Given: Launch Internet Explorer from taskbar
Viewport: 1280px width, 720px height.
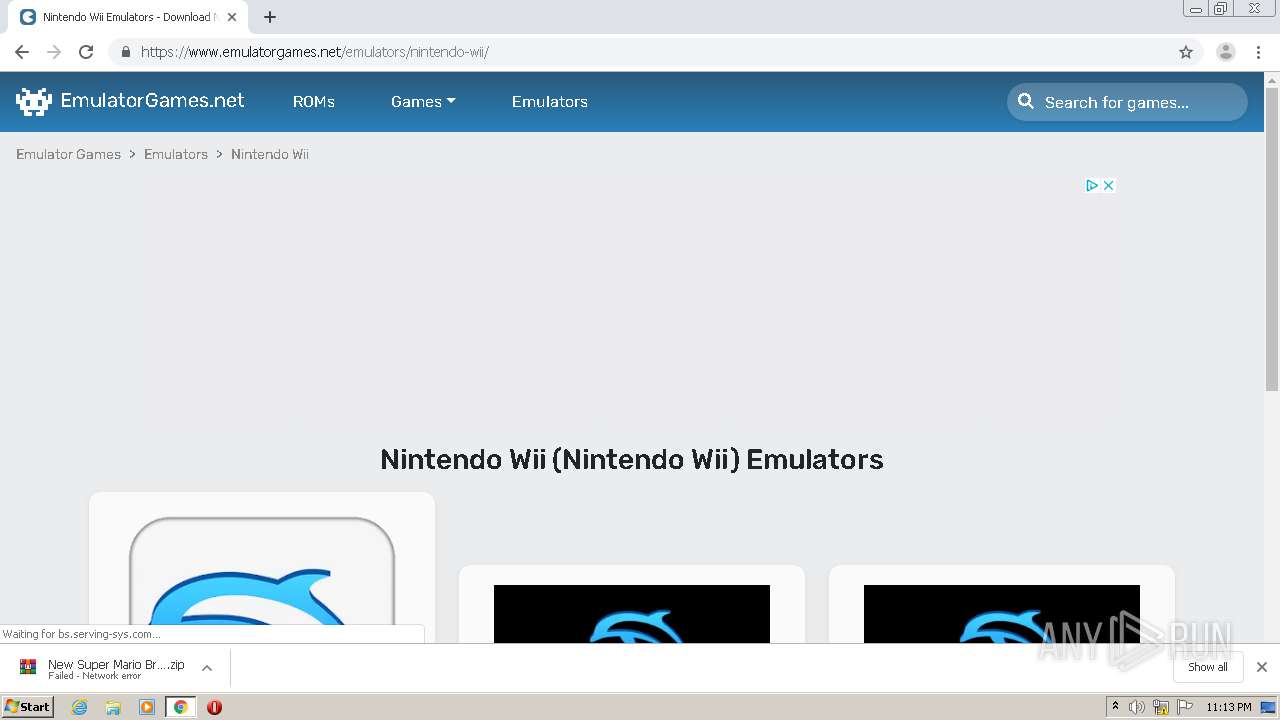Looking at the screenshot, I should pos(79,707).
